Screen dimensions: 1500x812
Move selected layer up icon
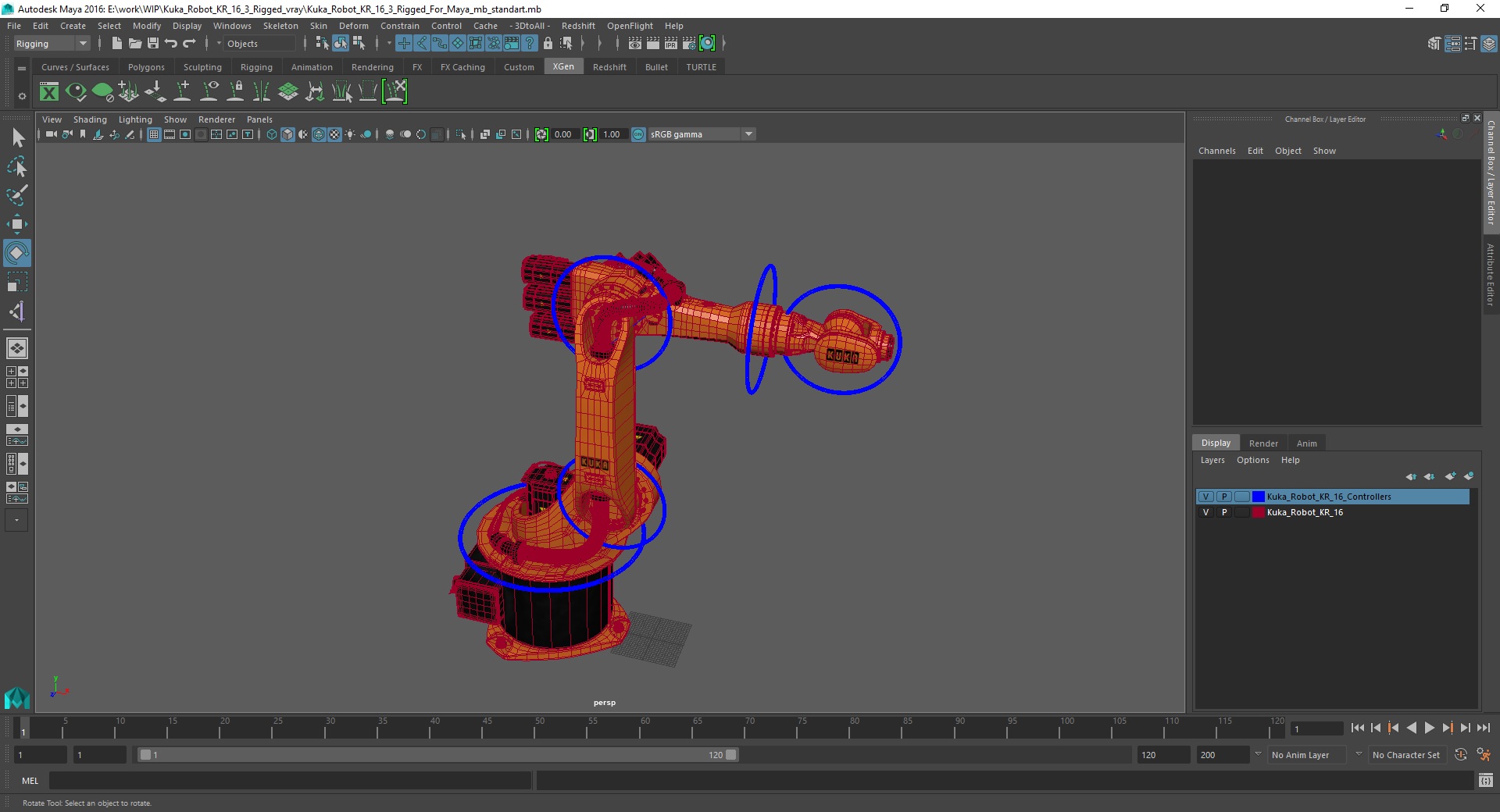(1411, 476)
